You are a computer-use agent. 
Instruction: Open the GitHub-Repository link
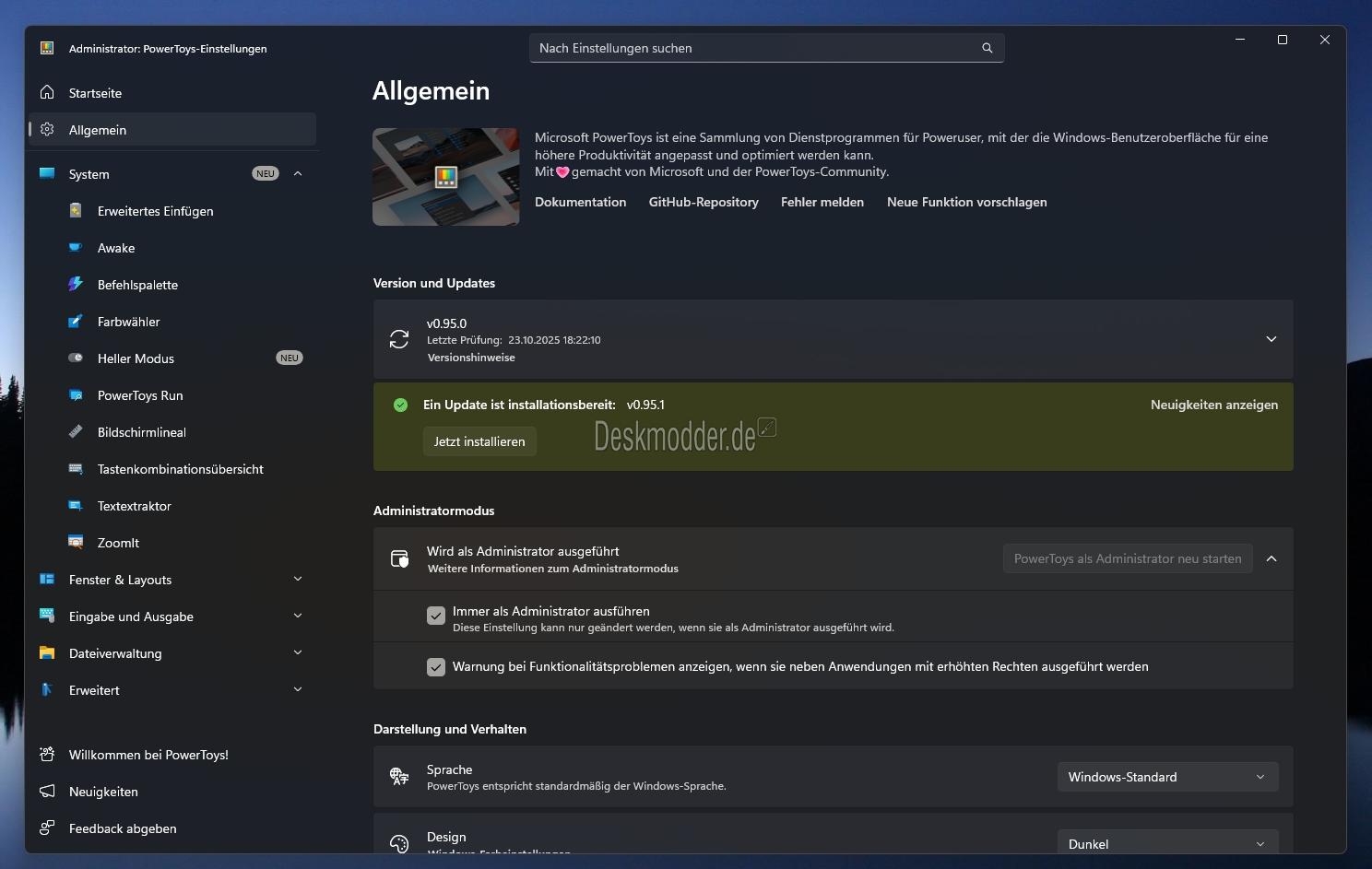pyautogui.click(x=704, y=202)
